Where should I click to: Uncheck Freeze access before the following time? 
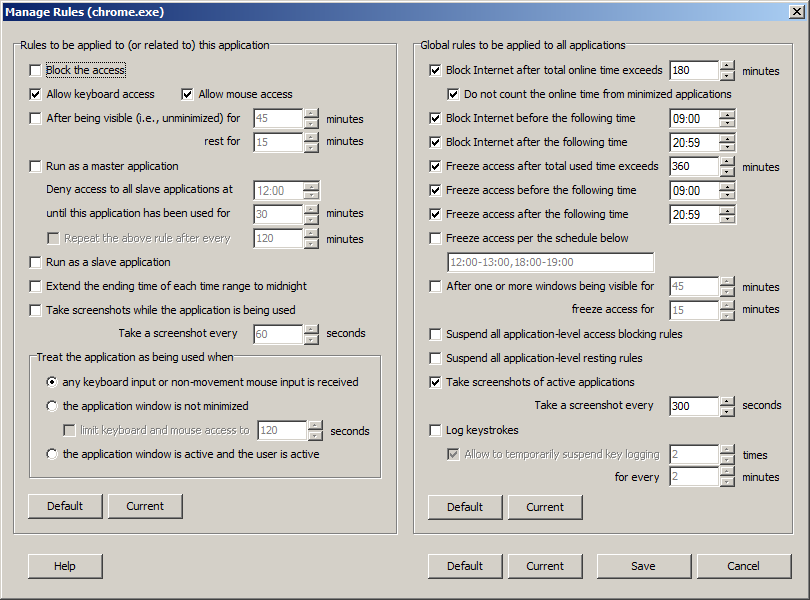pos(435,190)
